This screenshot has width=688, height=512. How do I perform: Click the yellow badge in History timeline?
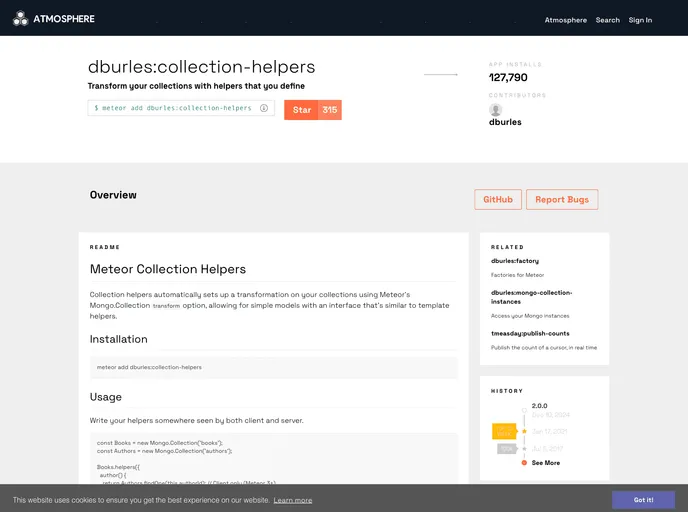505,431
